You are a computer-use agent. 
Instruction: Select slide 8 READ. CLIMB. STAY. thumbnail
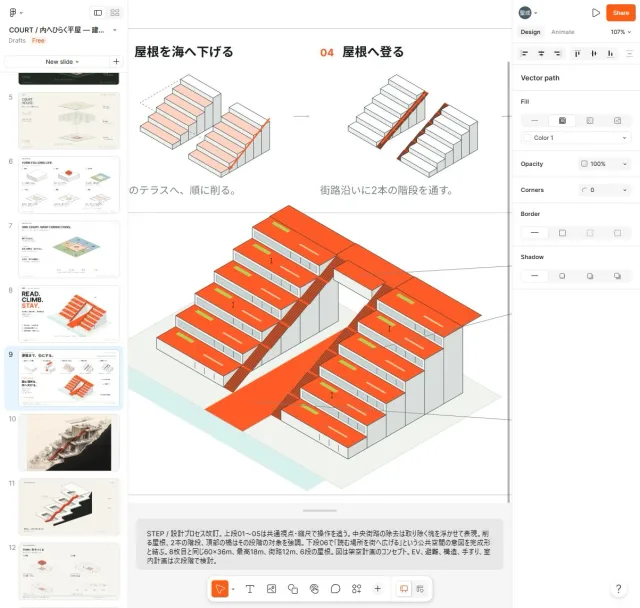click(69, 313)
